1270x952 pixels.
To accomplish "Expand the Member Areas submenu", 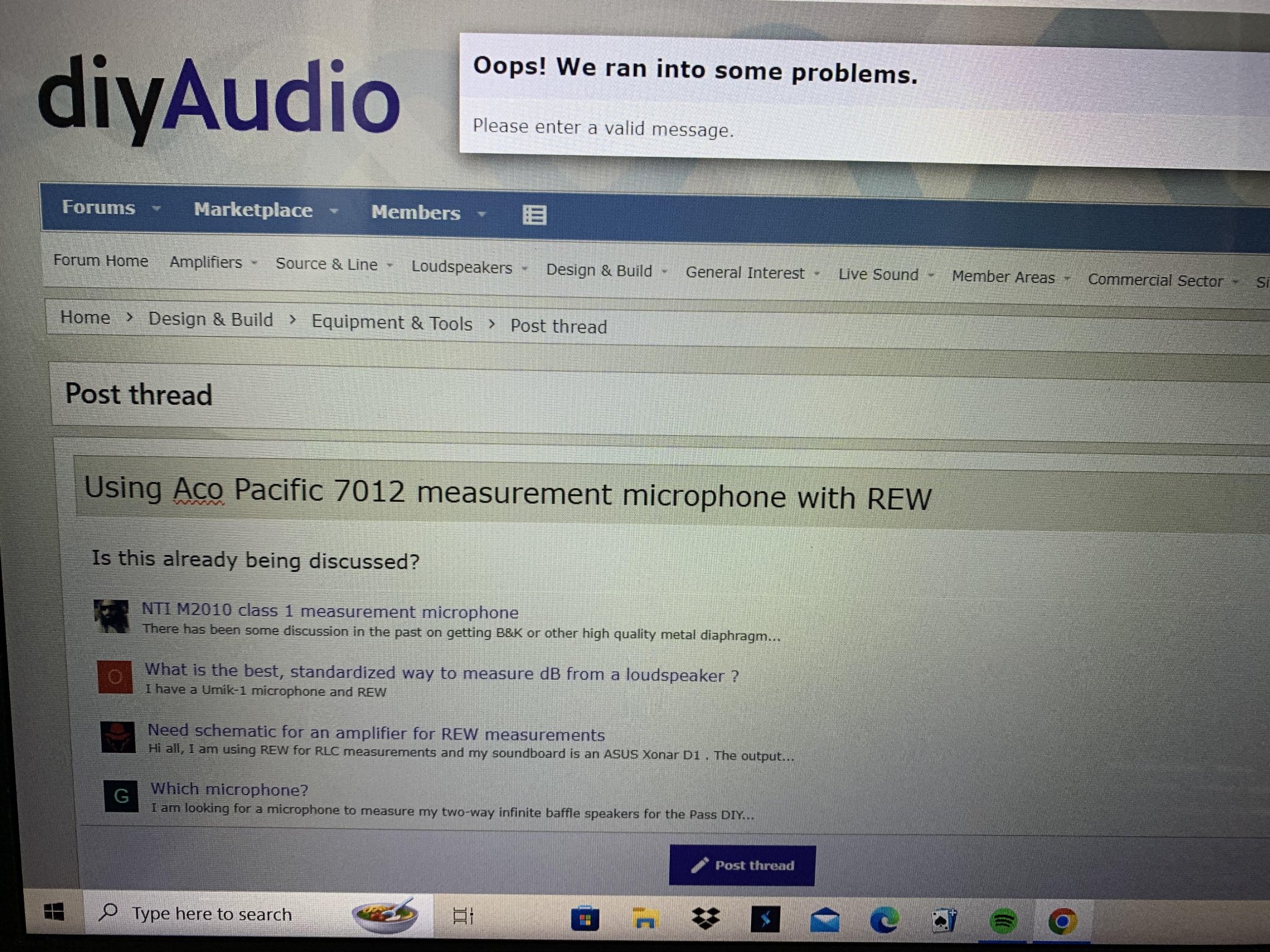I will tap(1067, 278).
